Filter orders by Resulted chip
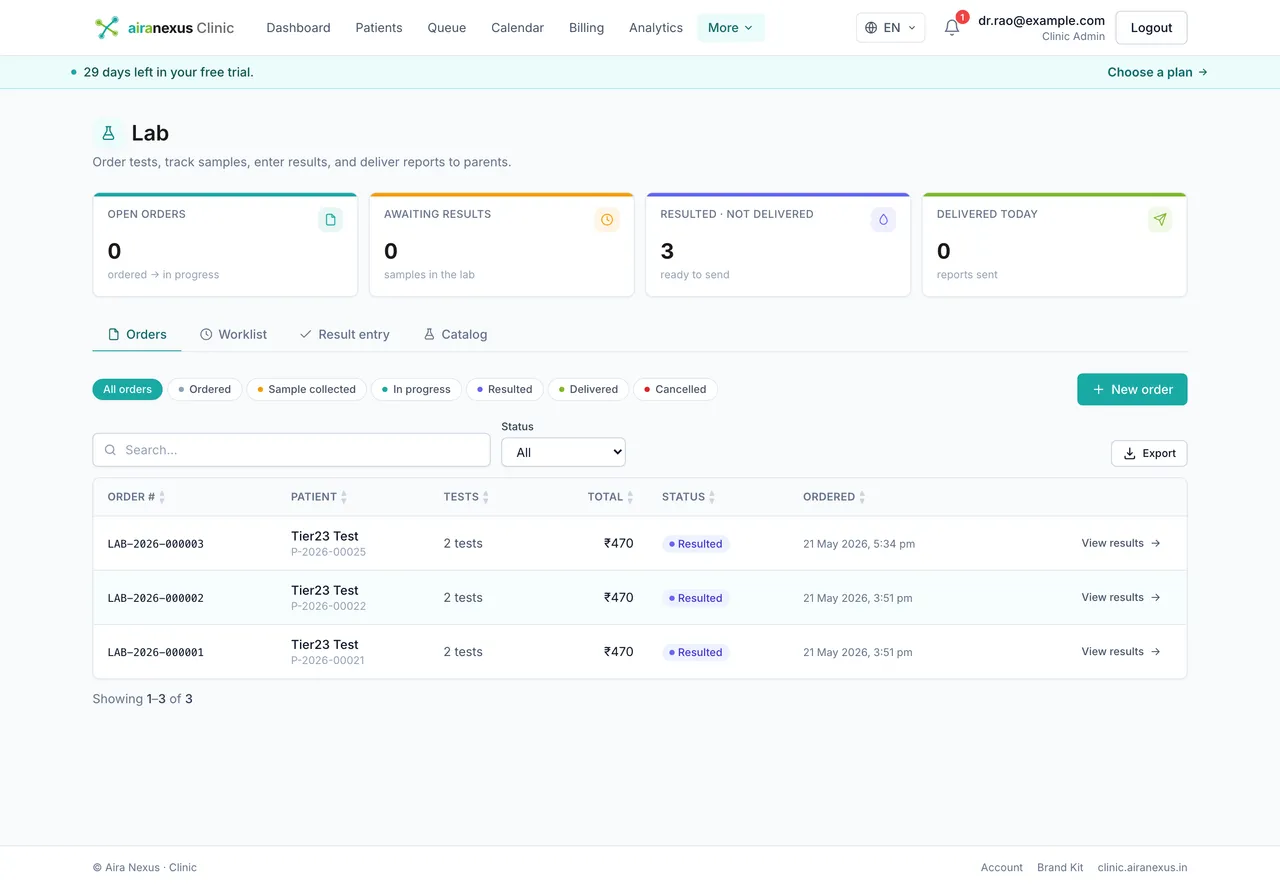Screen dimensions: 1280x889 504,389
